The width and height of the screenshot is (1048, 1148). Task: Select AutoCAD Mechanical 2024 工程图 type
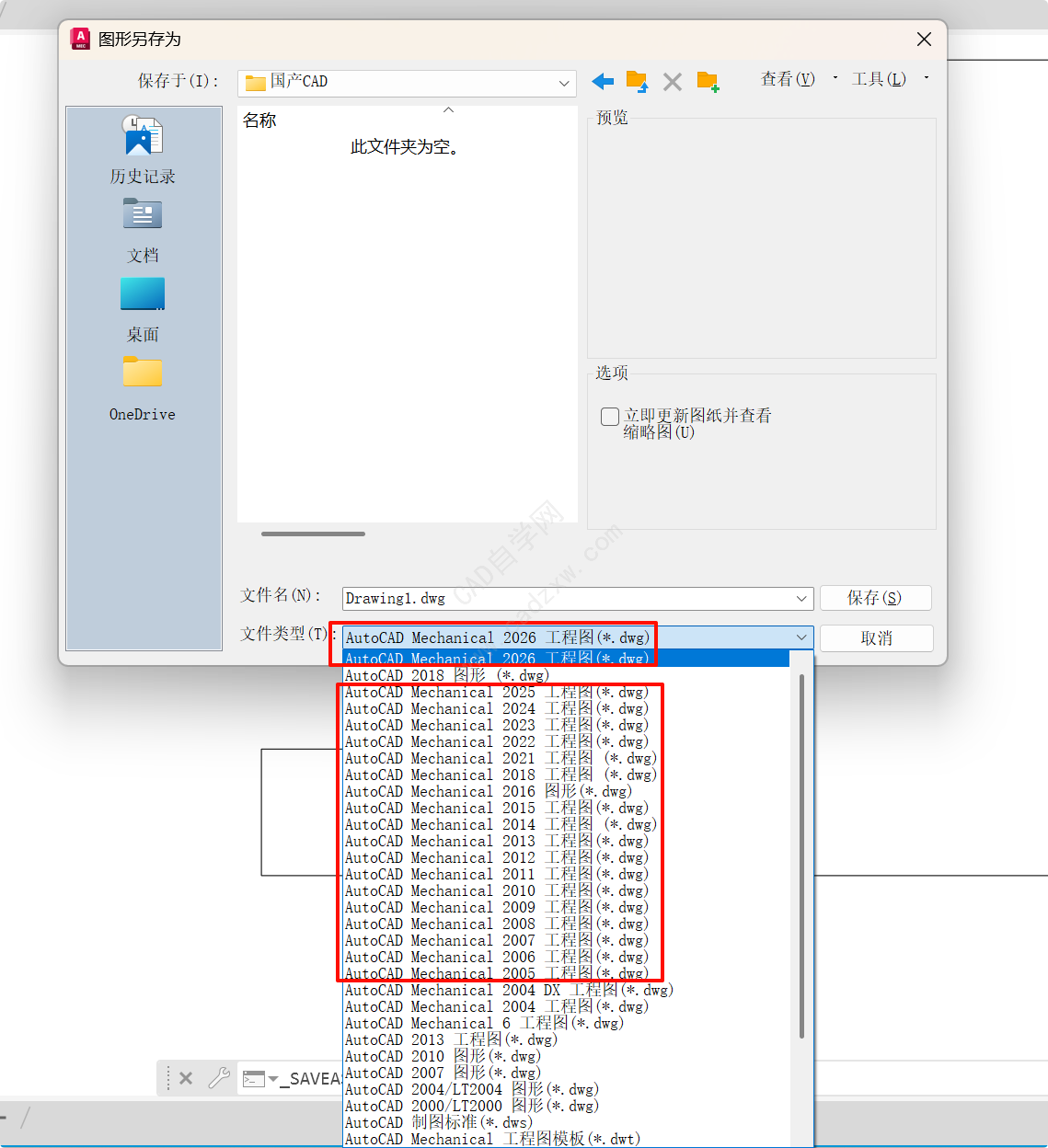566,708
